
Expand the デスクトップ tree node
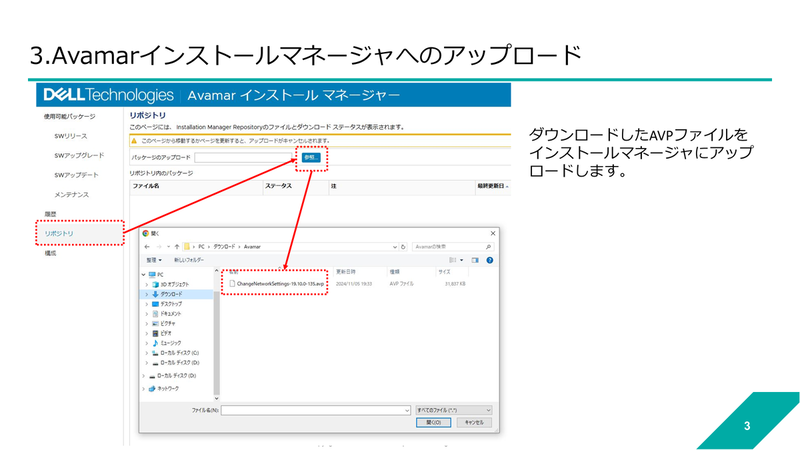tap(147, 304)
